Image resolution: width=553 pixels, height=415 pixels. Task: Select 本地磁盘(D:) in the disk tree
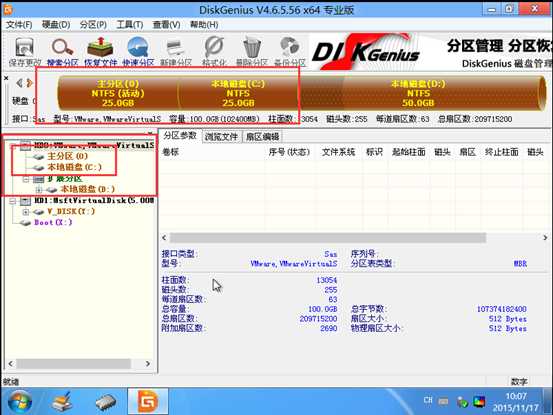pyautogui.click(x=87, y=189)
